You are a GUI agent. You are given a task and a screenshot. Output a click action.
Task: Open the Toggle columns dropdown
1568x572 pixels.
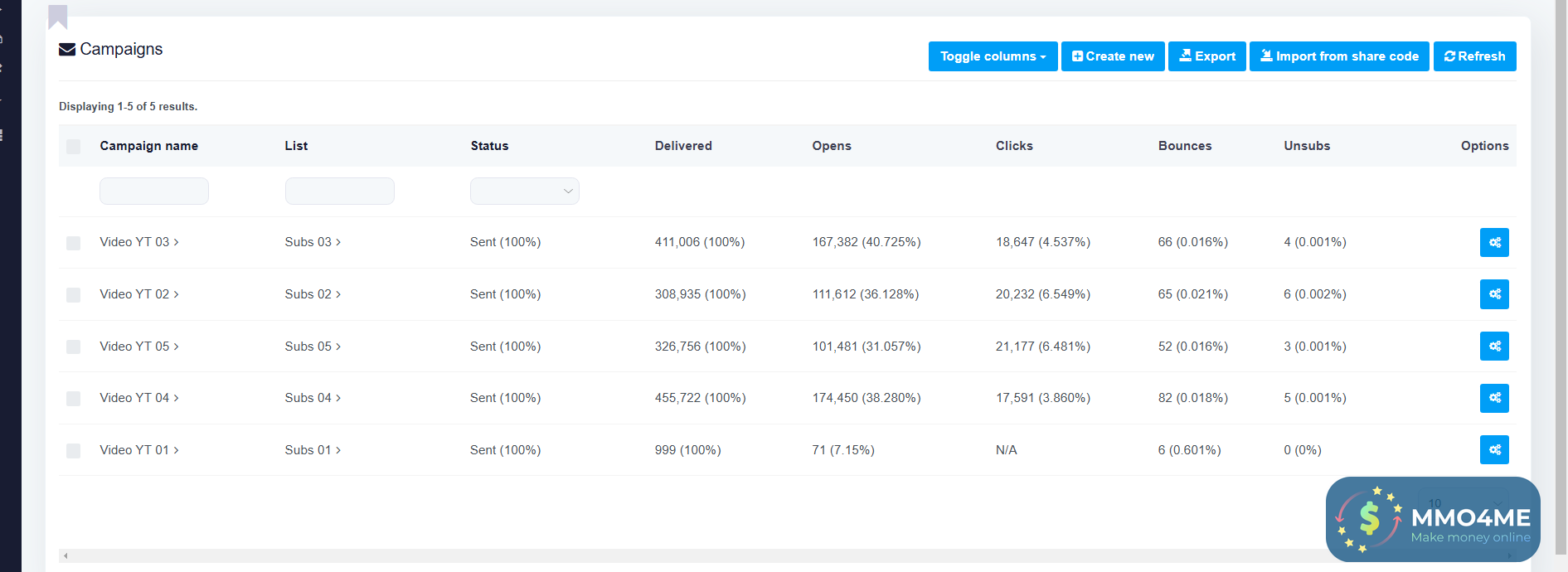coord(993,56)
